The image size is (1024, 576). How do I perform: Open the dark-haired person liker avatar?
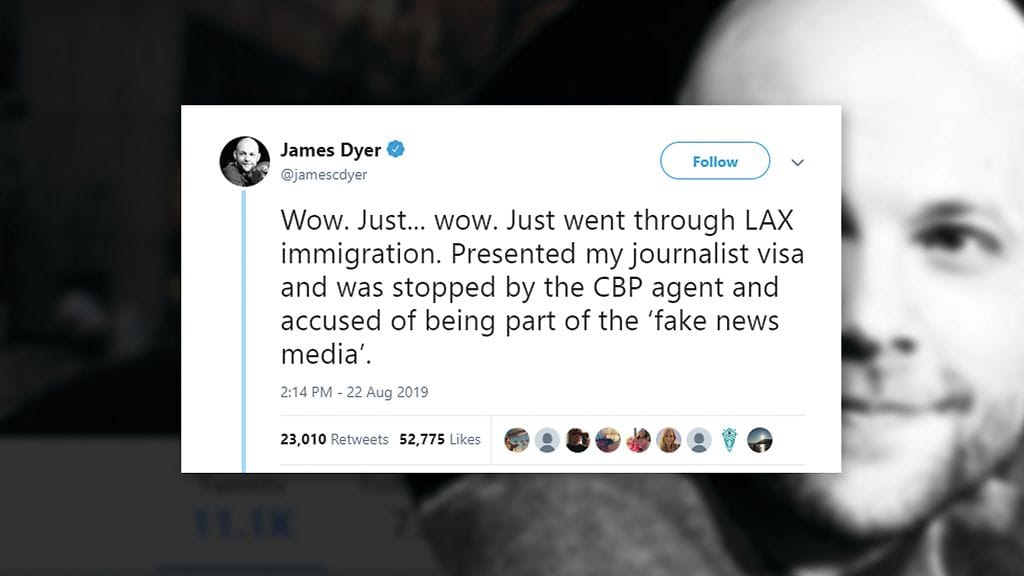pyautogui.click(x=577, y=440)
